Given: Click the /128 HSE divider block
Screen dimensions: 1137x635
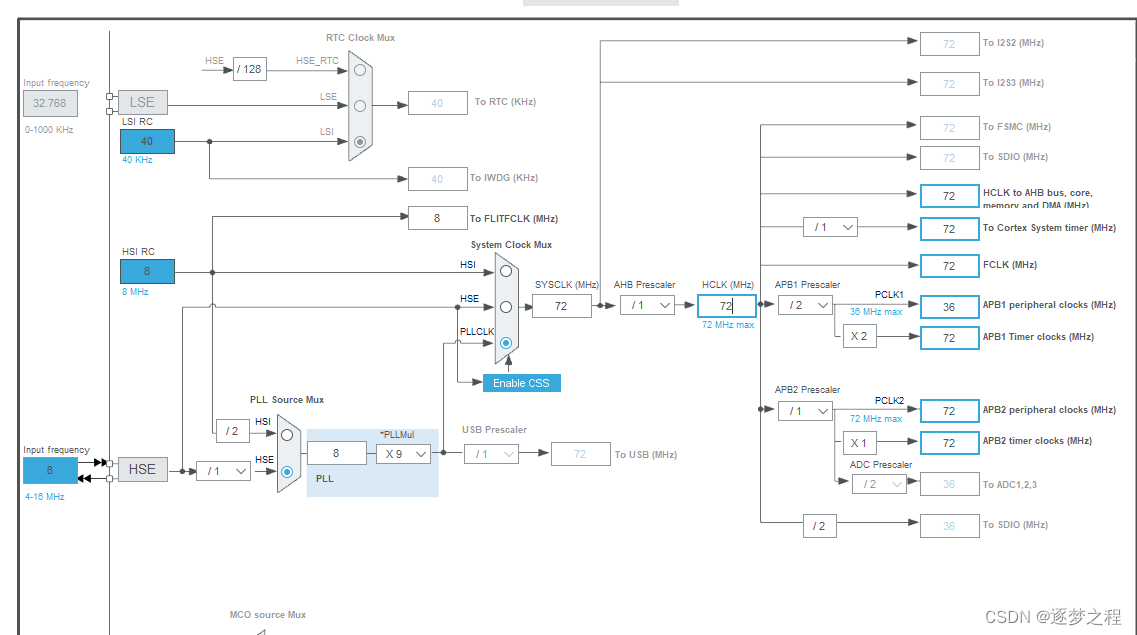Looking at the screenshot, I should tap(249, 69).
